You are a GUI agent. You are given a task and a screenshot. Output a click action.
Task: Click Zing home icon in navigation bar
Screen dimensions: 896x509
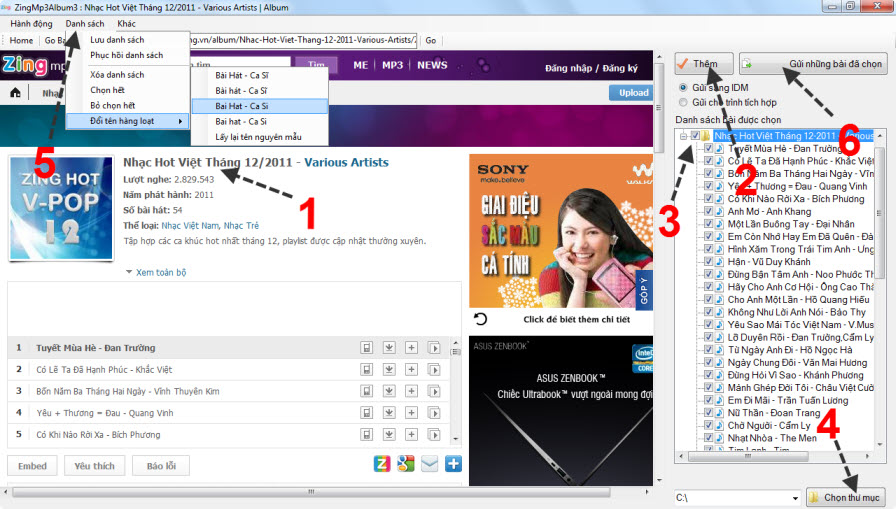[x=15, y=93]
